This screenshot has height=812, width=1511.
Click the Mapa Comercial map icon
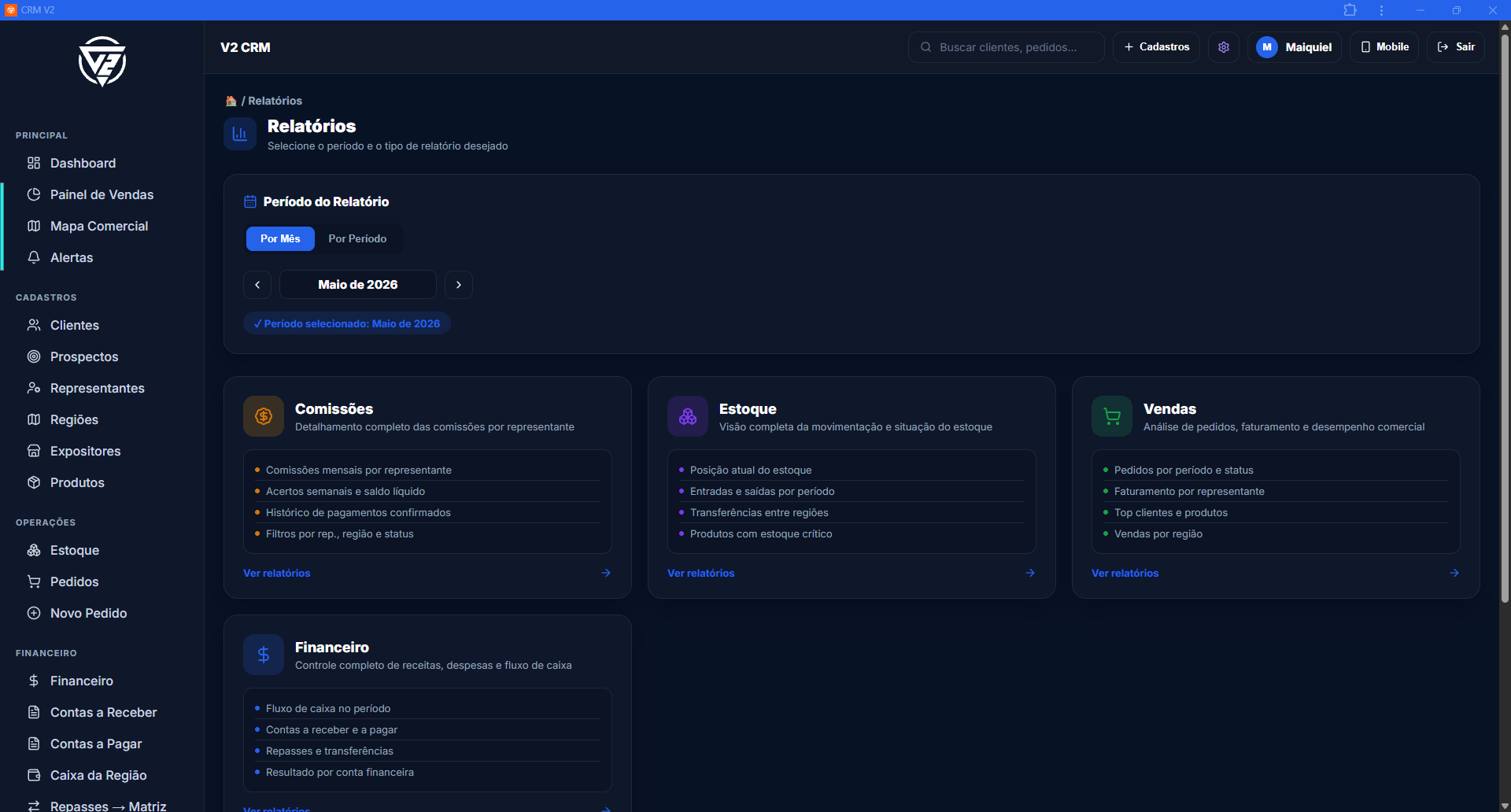pos(34,226)
